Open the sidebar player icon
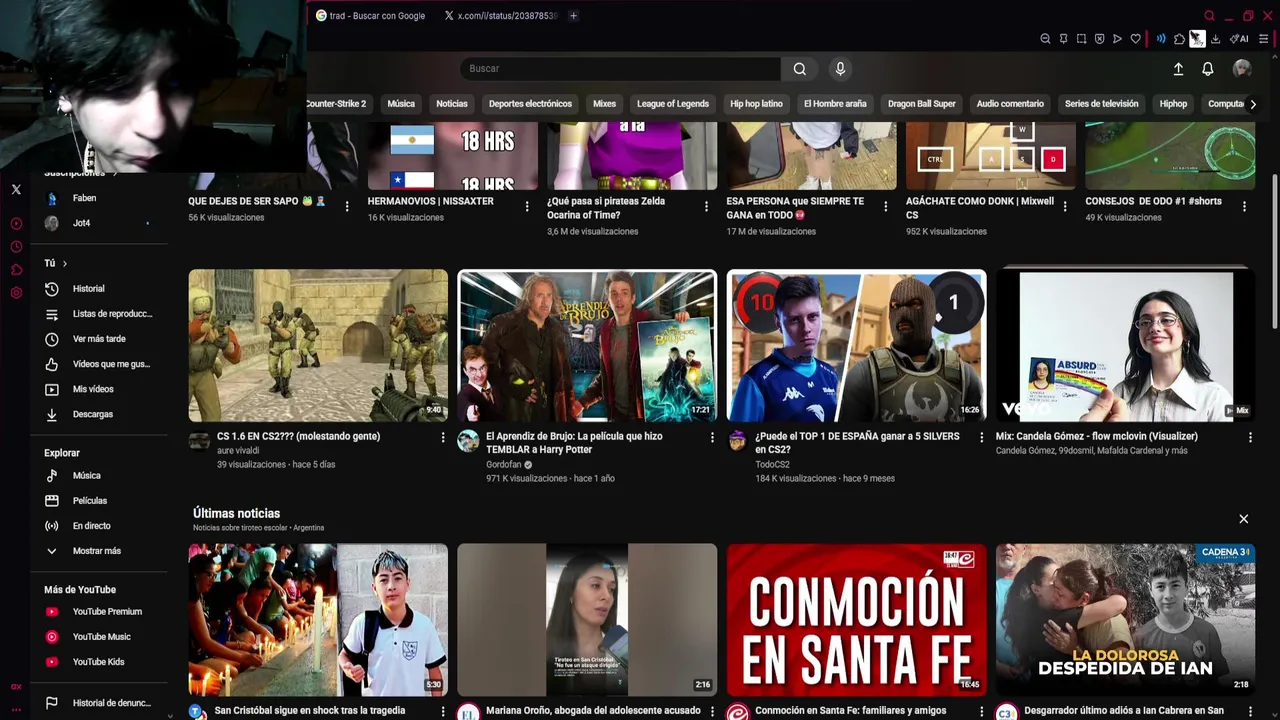The height and width of the screenshot is (720, 1280). [x=16, y=224]
